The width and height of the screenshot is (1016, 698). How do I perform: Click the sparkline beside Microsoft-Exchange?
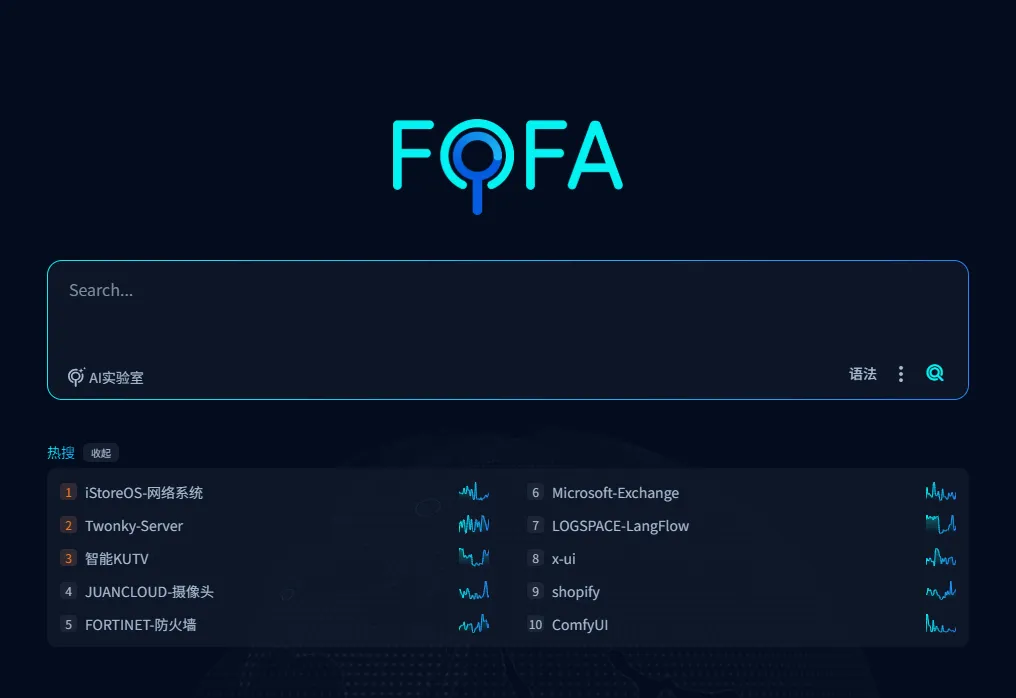click(x=940, y=492)
